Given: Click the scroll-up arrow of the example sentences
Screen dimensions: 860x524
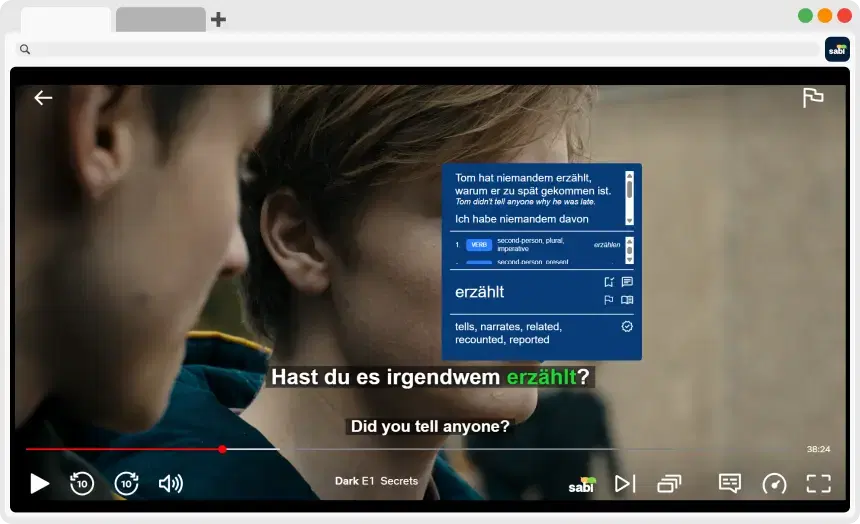Looking at the screenshot, I should click(629, 176).
